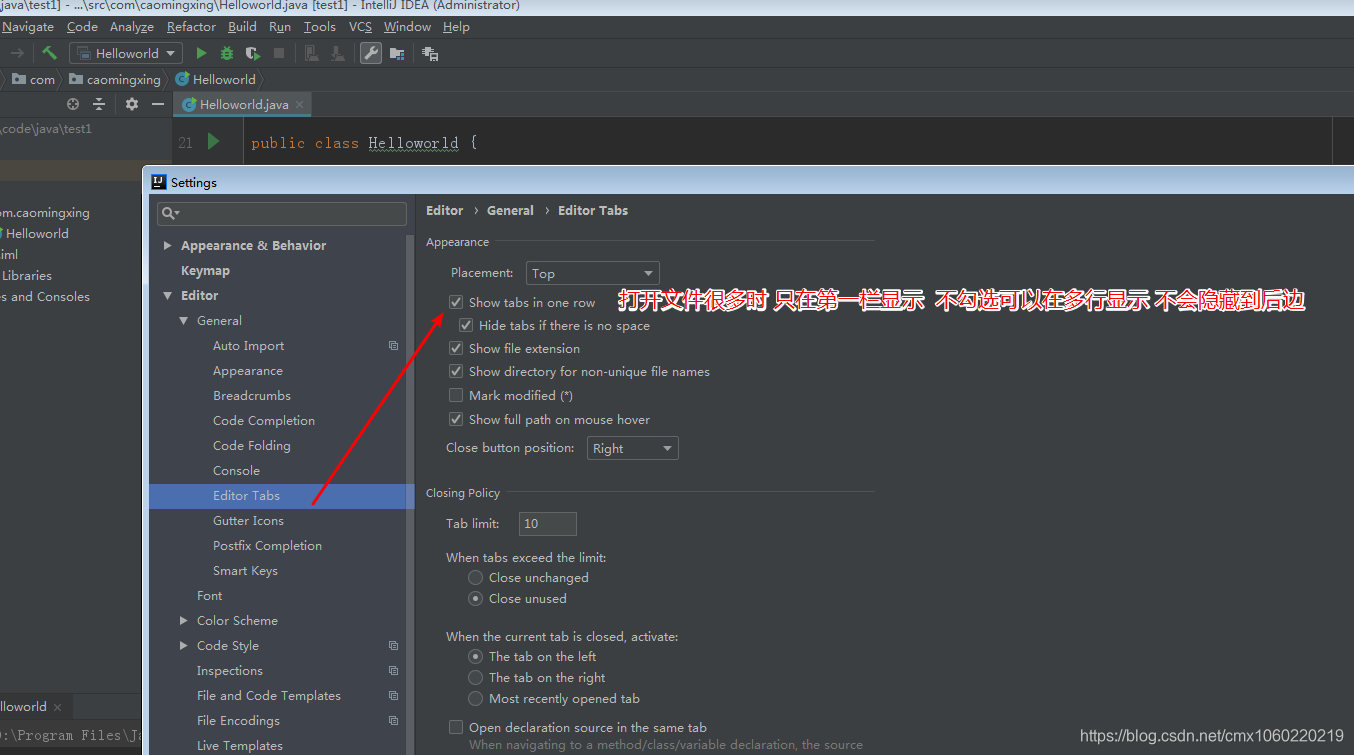Build project with the hammer icon

click(x=49, y=53)
